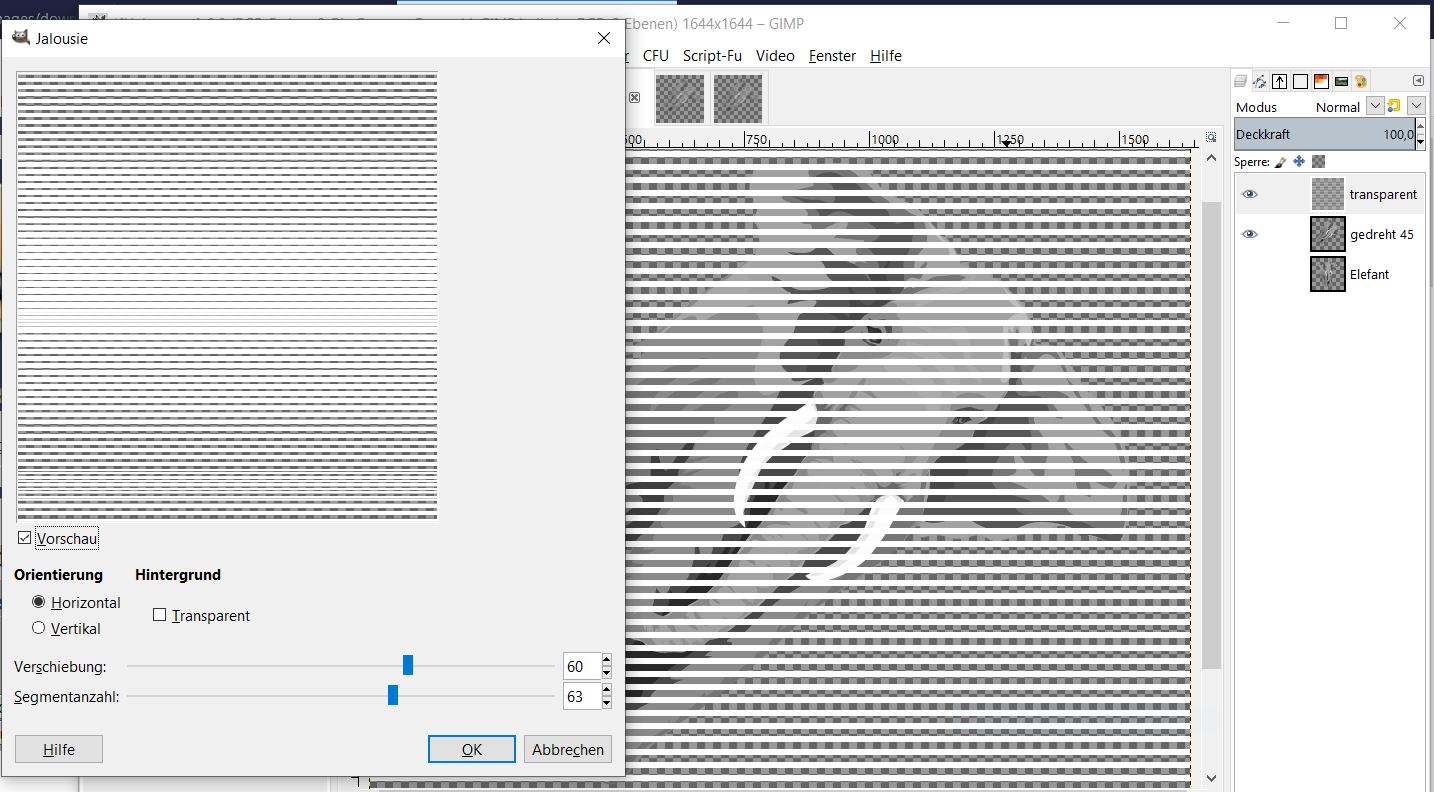Increase Deckkraft with the up arrow

pos(1421,128)
